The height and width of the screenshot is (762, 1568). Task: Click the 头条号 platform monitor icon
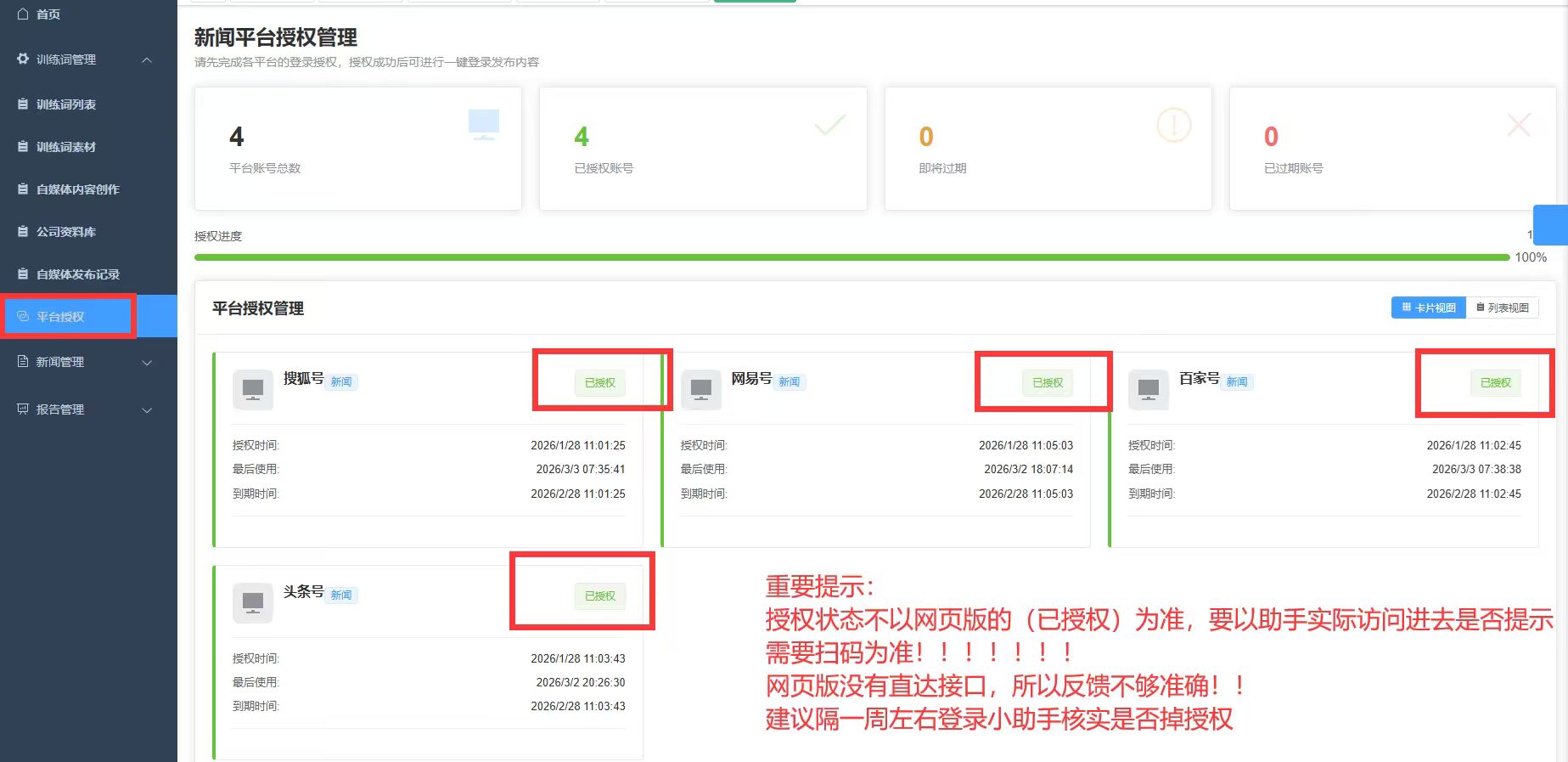coord(253,603)
